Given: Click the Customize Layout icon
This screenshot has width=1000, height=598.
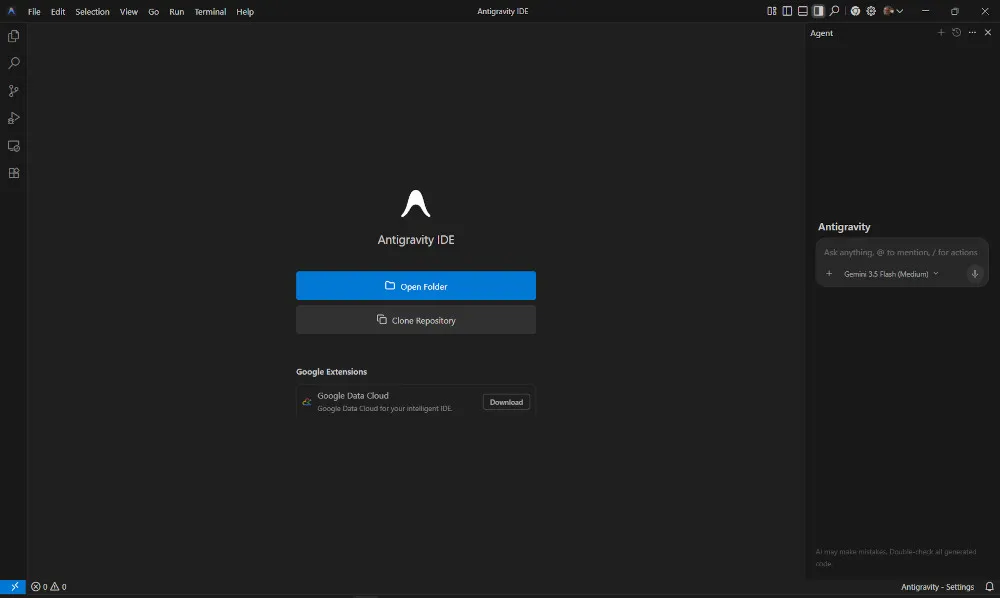Looking at the screenshot, I should pyautogui.click(x=772, y=11).
